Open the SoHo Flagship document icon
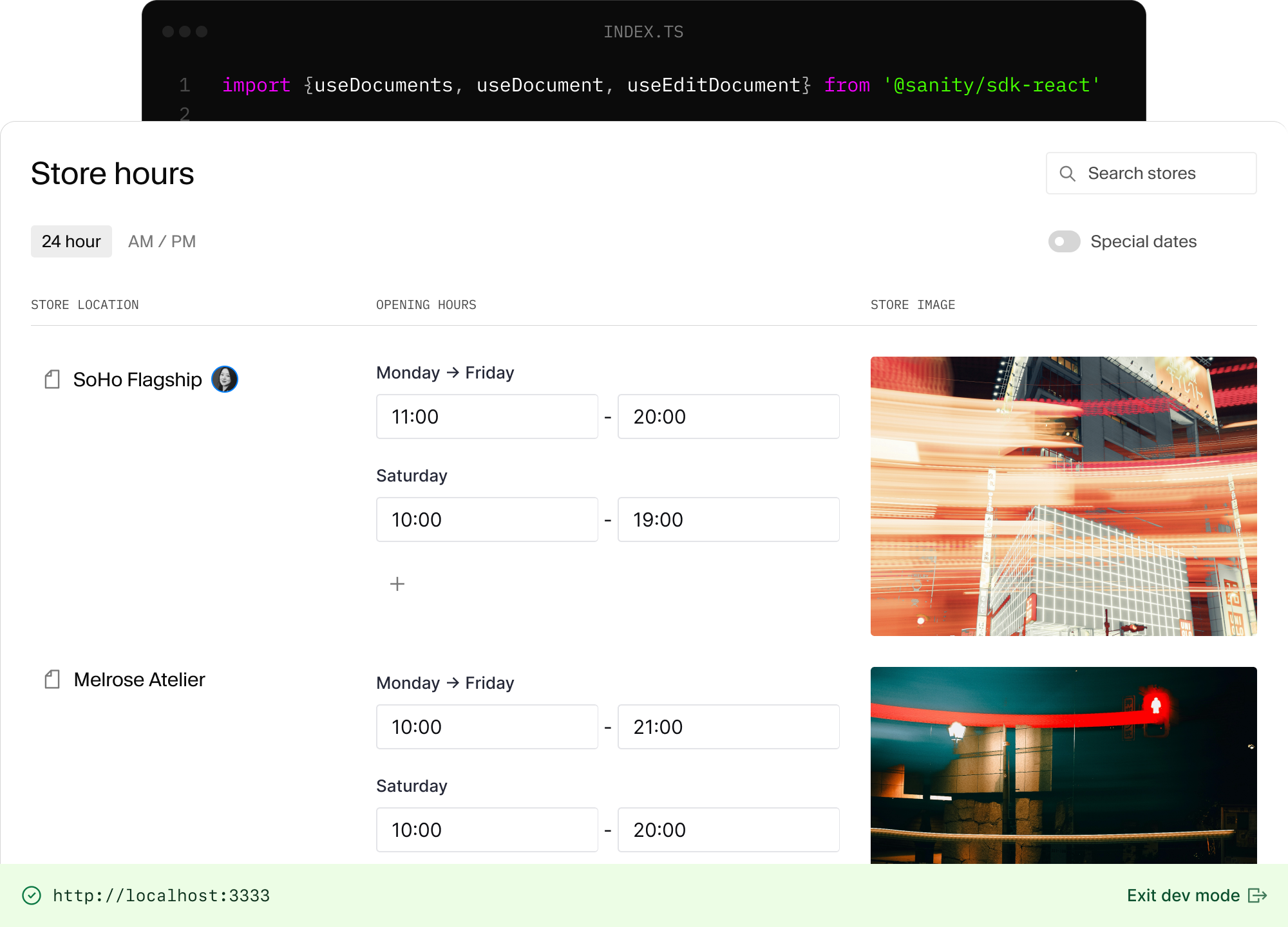The height and width of the screenshot is (927, 1288). tap(52, 379)
